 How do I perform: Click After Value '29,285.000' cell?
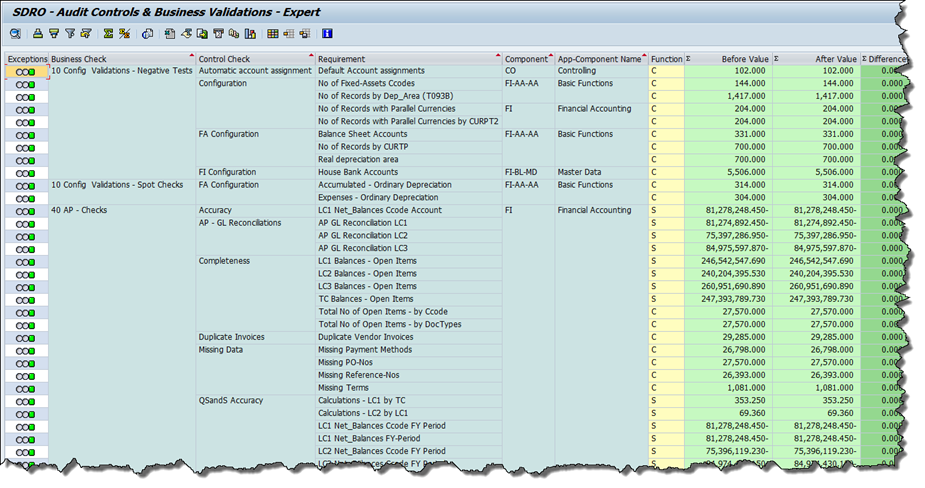816,337
